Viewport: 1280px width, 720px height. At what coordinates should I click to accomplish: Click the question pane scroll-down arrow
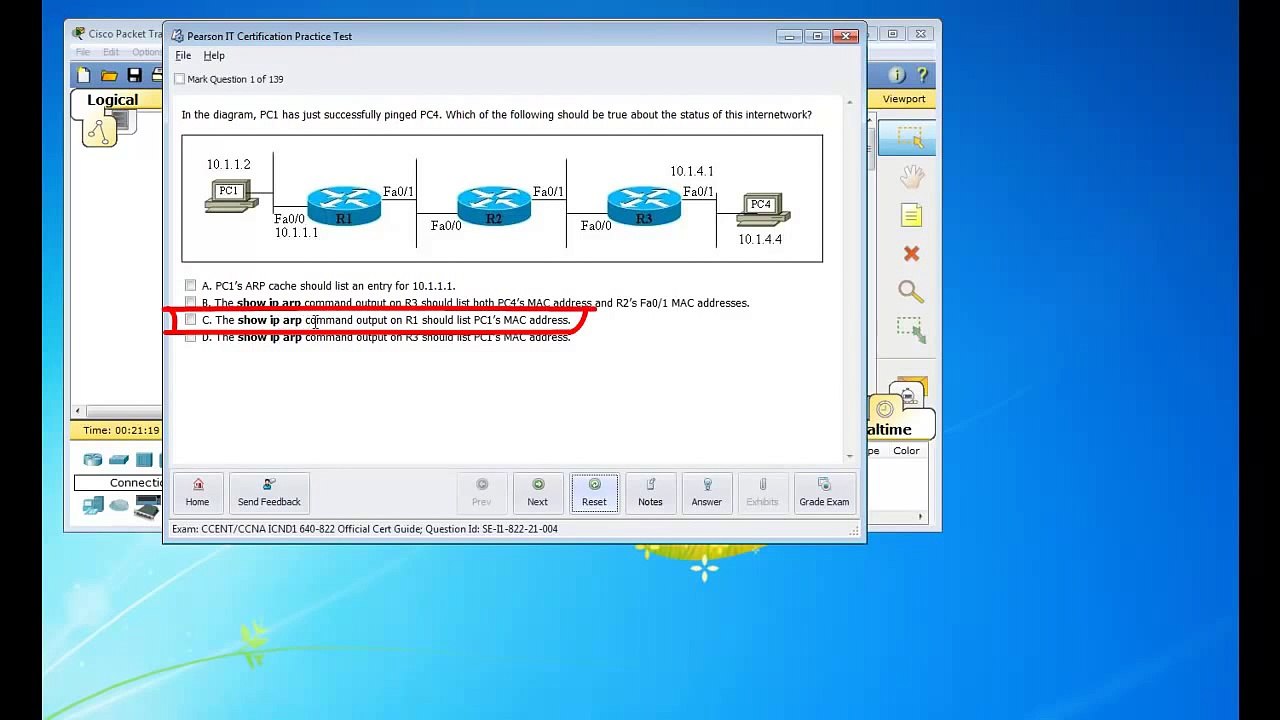[x=850, y=456]
